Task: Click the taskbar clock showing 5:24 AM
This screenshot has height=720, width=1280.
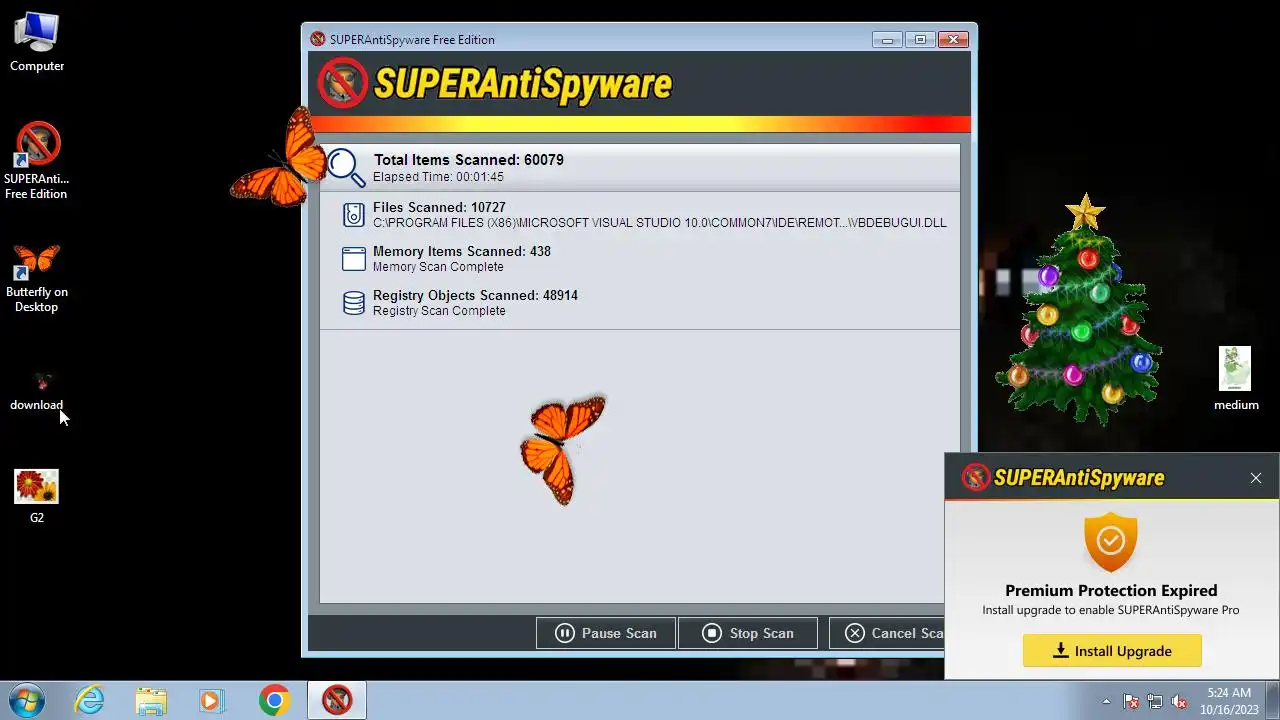Action: [x=1229, y=700]
